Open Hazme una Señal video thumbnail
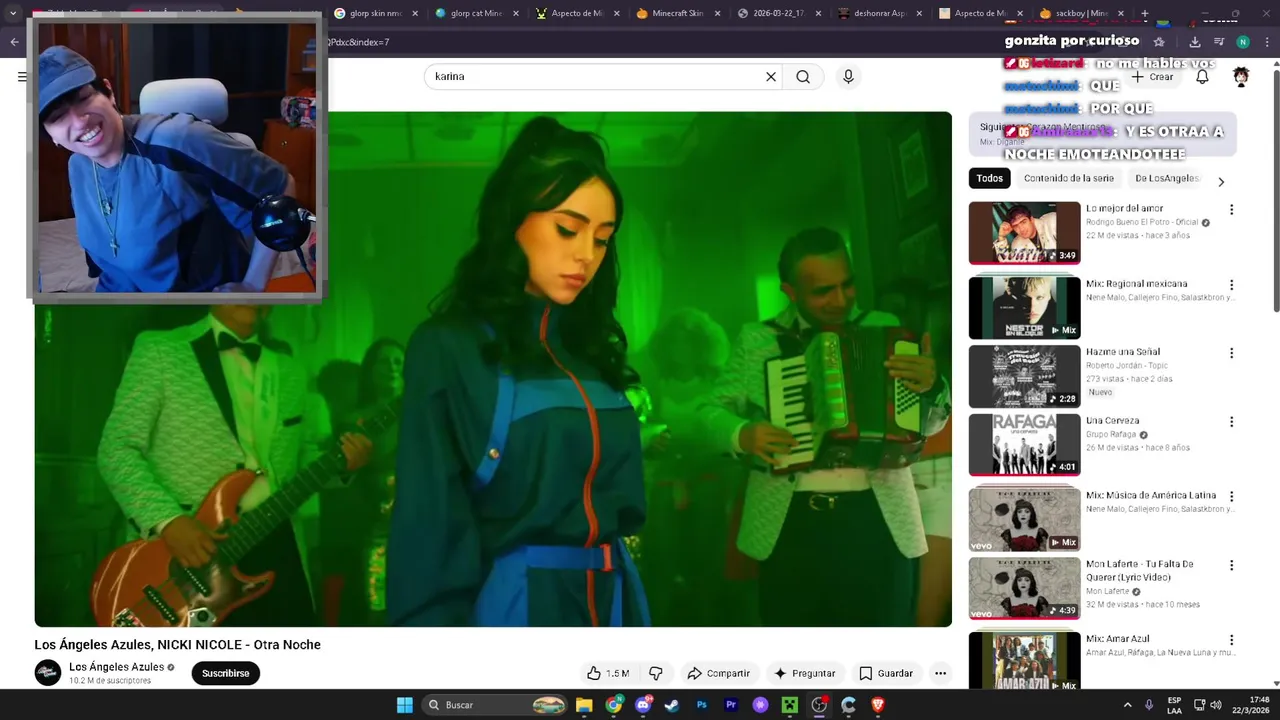Screen dimensions: 1280x720 [x=1024, y=376]
